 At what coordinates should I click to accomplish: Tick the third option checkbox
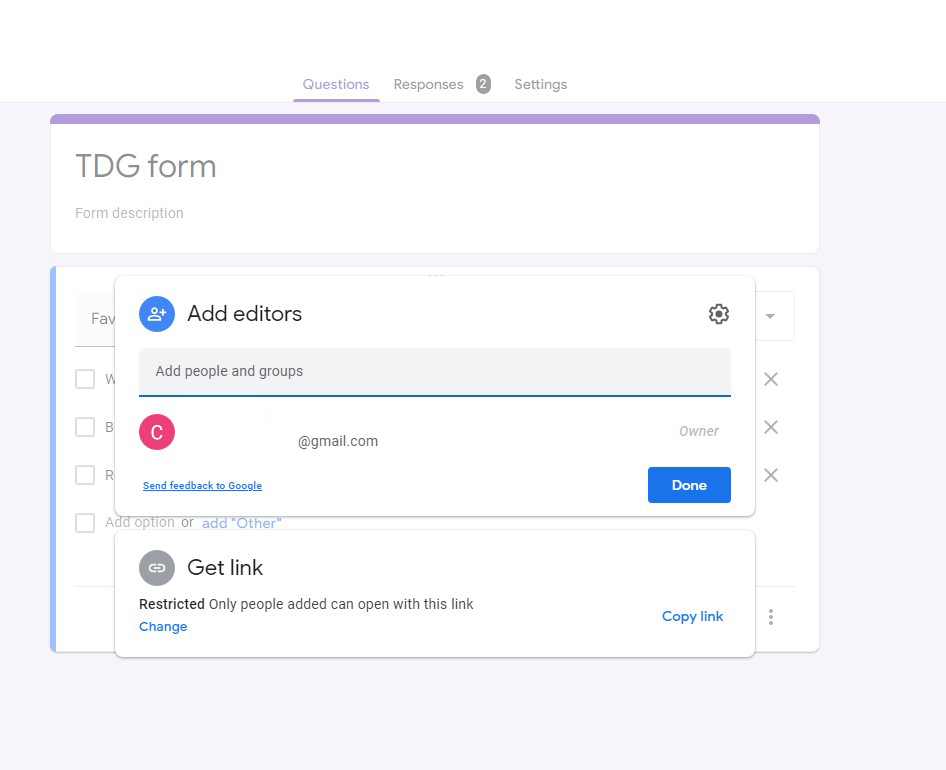click(x=85, y=475)
